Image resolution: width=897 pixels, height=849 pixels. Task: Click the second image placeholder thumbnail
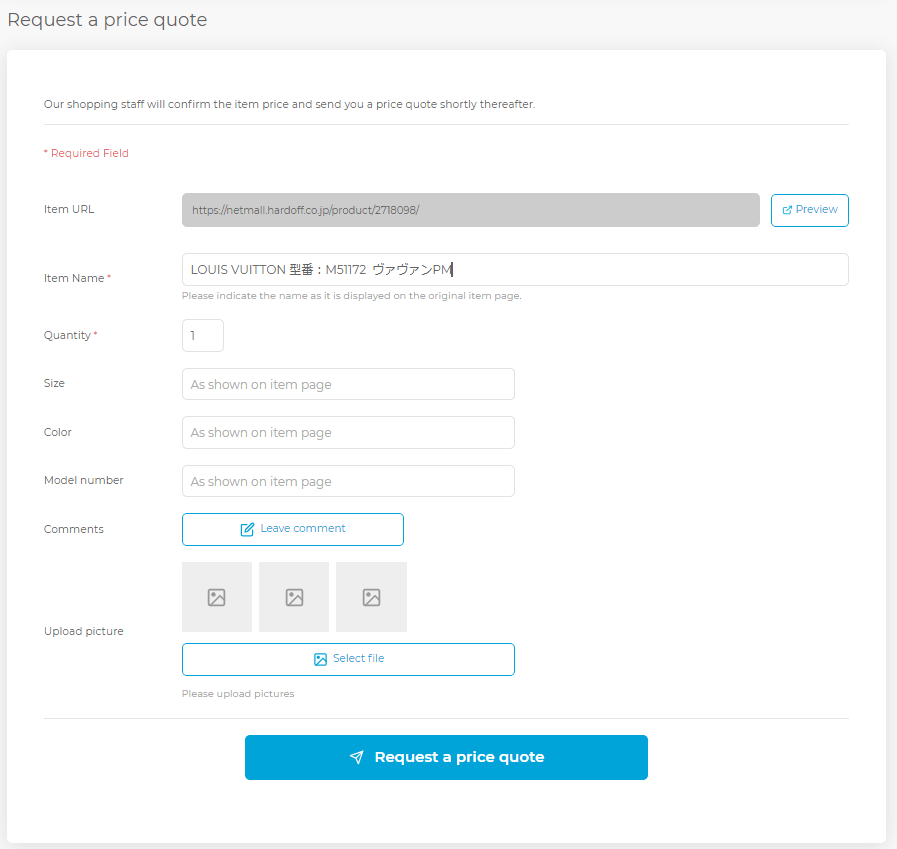click(x=294, y=597)
